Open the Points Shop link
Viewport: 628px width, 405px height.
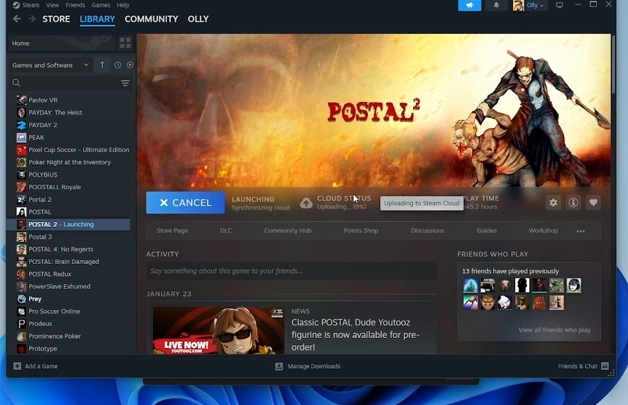point(361,231)
